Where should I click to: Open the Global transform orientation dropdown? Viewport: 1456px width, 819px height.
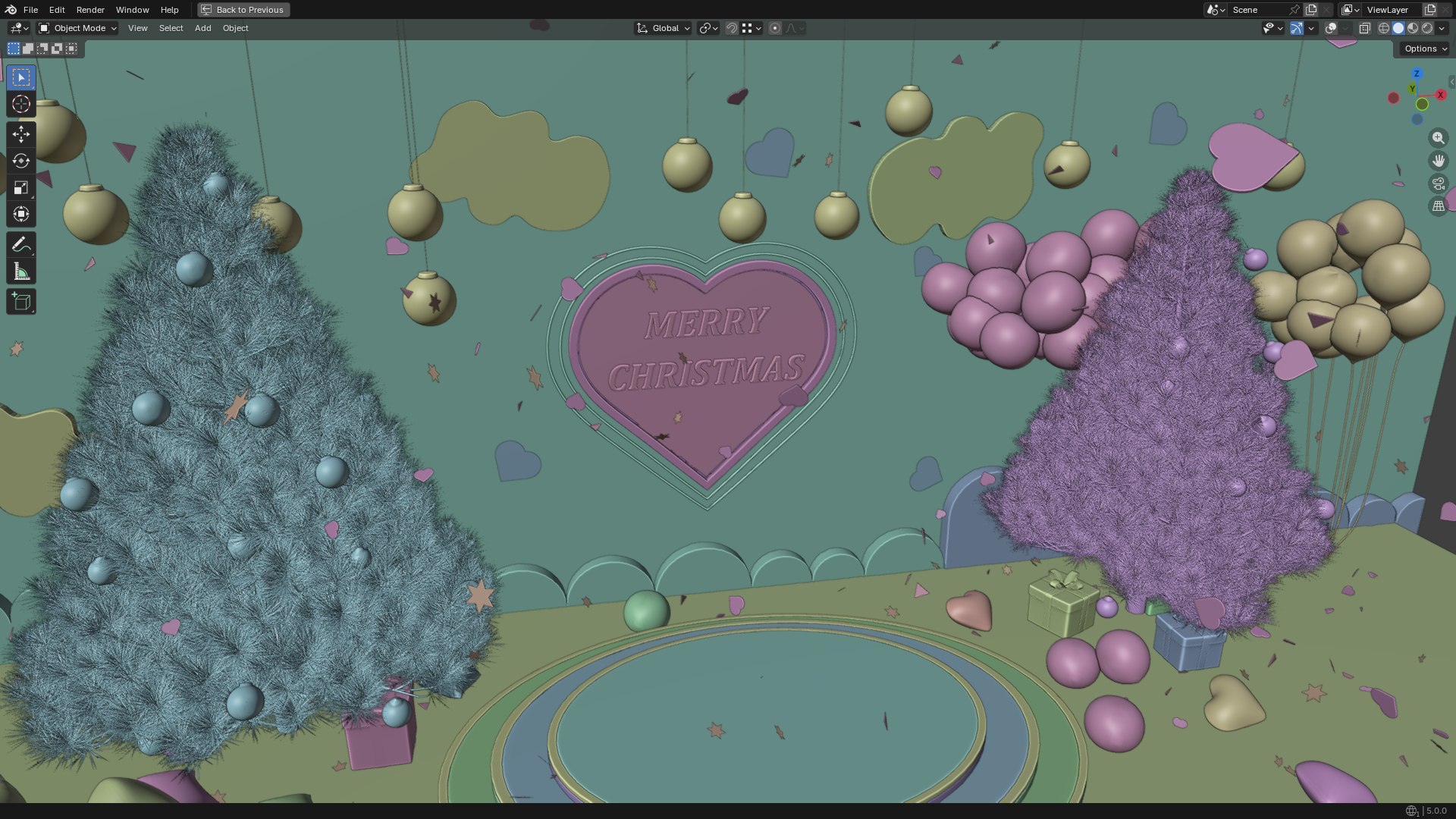[664, 28]
